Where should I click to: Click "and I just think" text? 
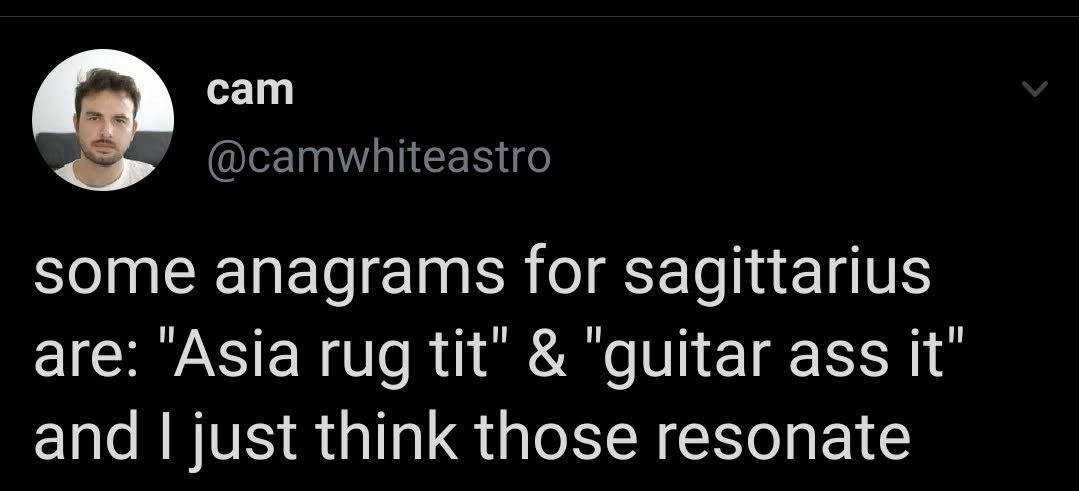(246, 441)
